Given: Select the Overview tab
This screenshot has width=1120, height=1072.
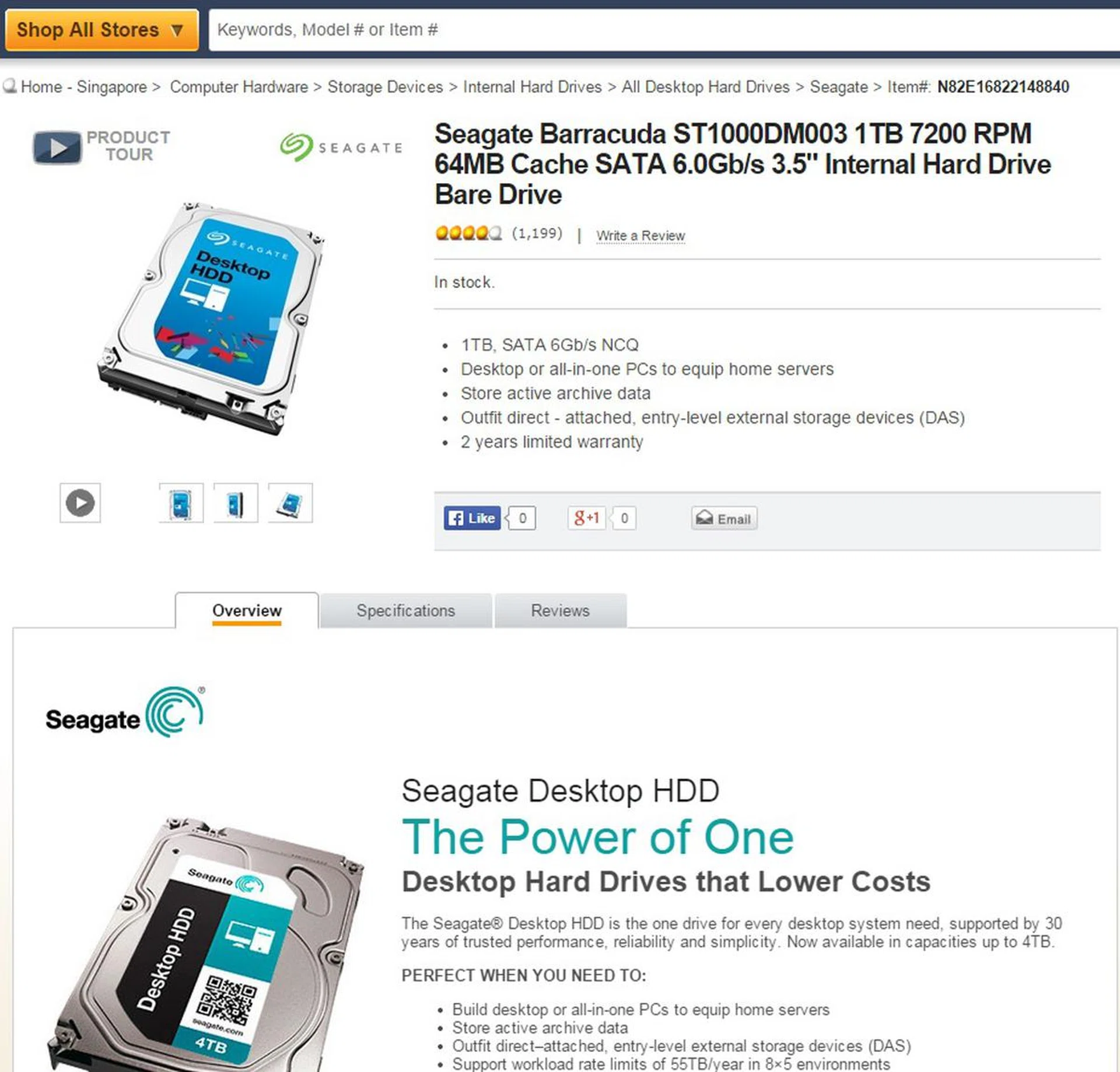Looking at the screenshot, I should point(247,610).
